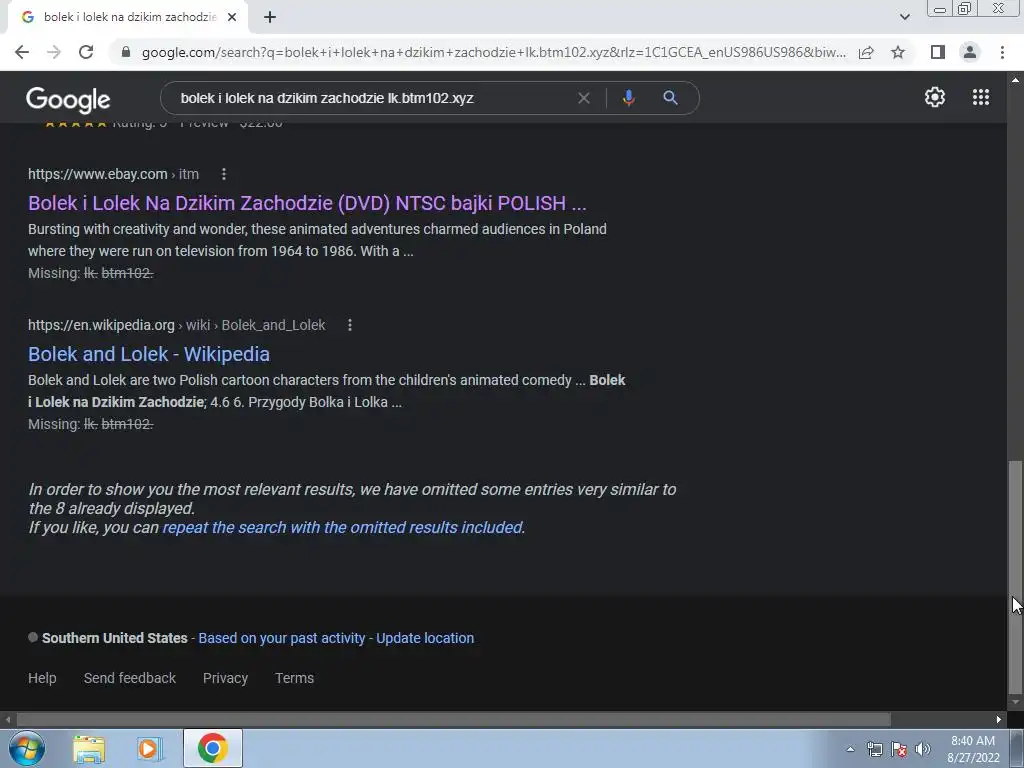Open the Bolek and Lolek Wikipedia result
The width and height of the screenshot is (1024, 768).
(149, 354)
